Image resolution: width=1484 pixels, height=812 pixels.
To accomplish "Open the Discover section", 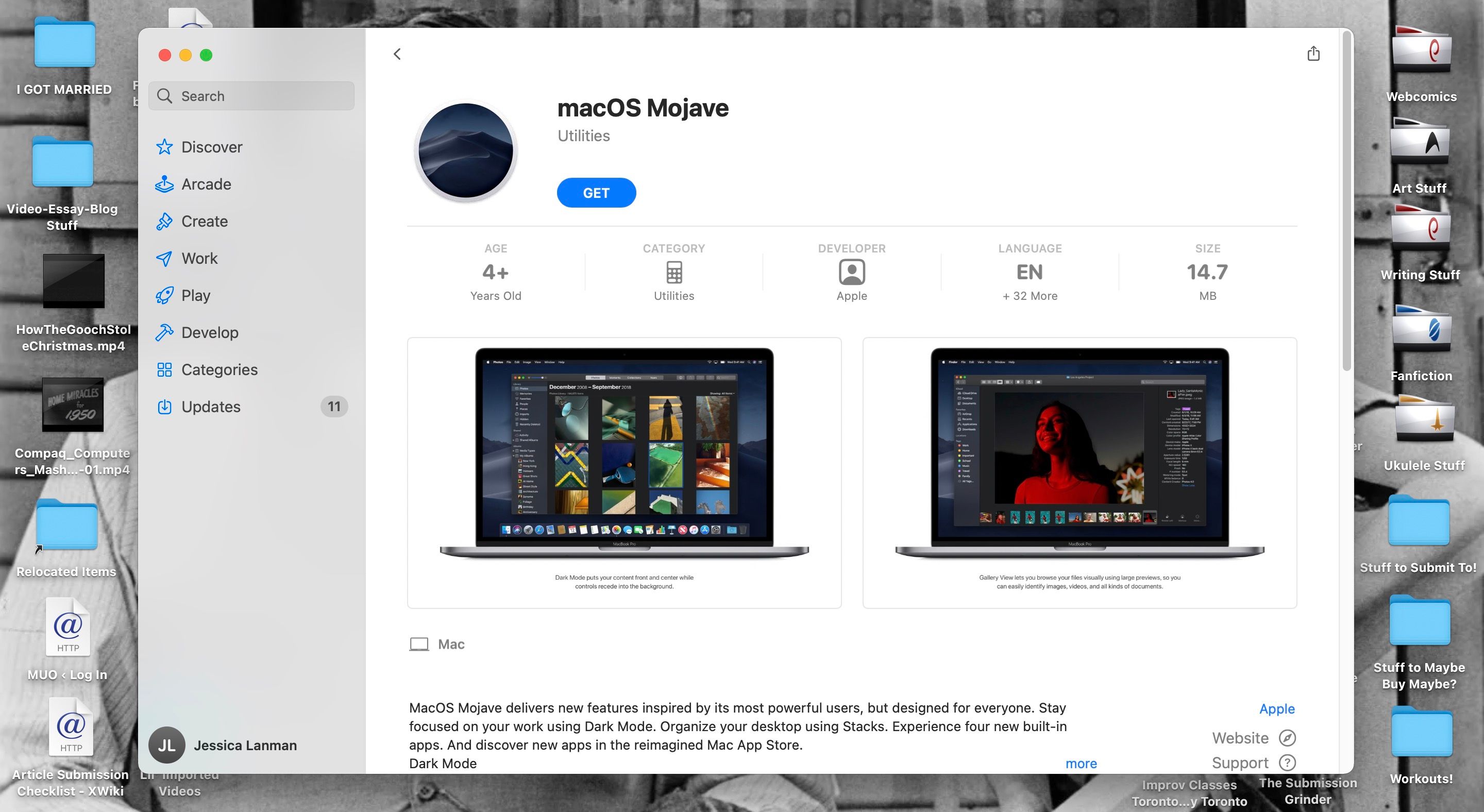I will (211, 147).
